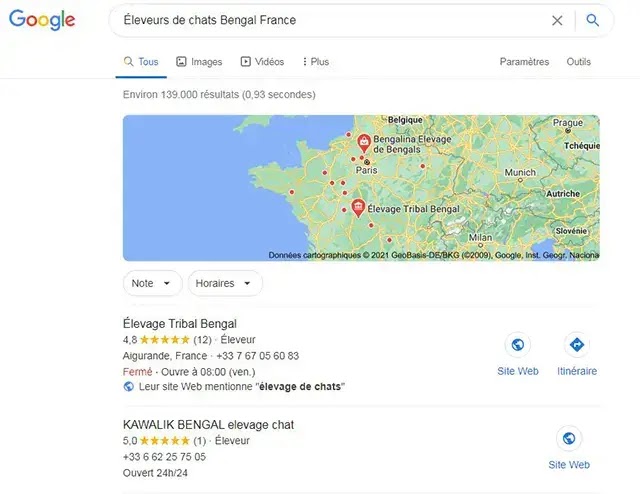Click the red map dot near Munich region
Image resolution: width=640 pixels, height=494 pixels.
pyautogui.click(x=422, y=166)
